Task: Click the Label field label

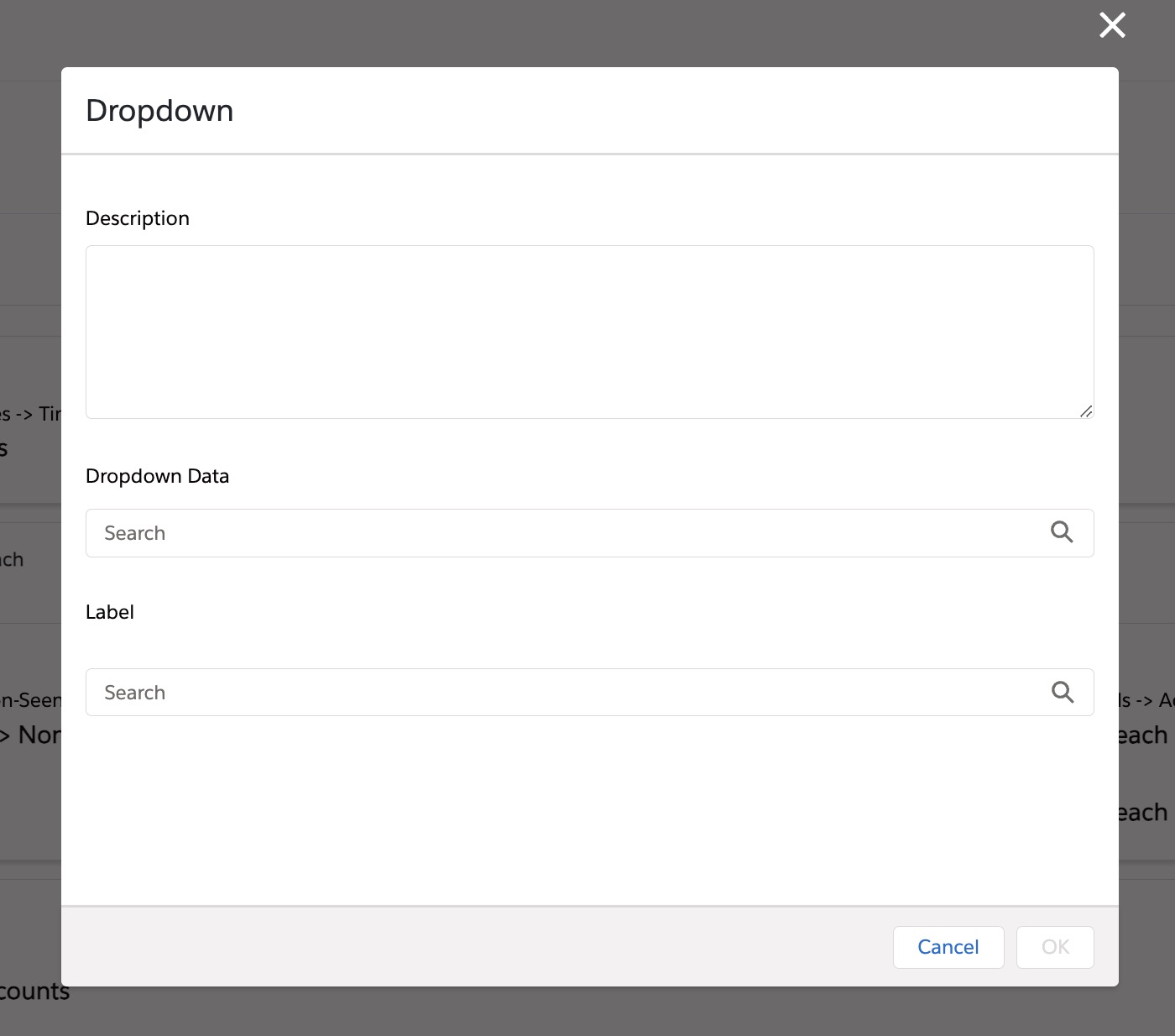Action: pos(110,612)
